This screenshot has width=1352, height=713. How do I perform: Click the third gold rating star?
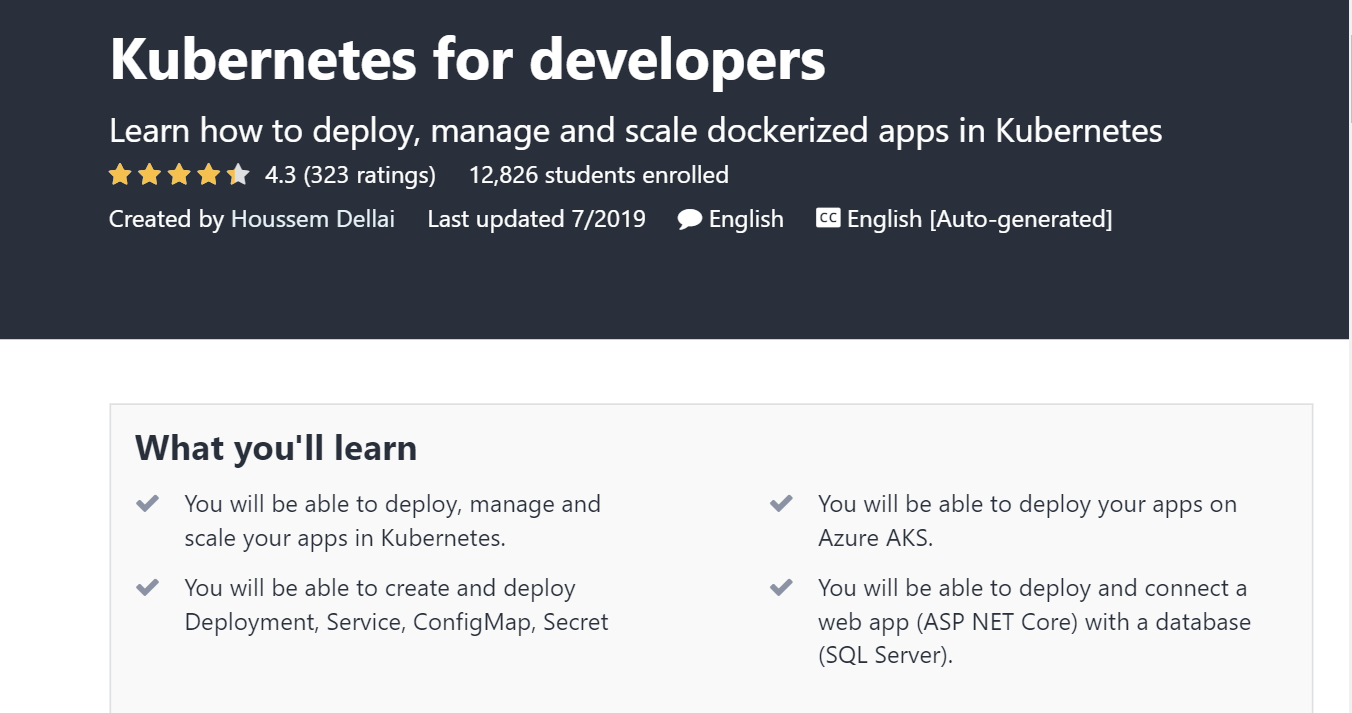click(179, 176)
